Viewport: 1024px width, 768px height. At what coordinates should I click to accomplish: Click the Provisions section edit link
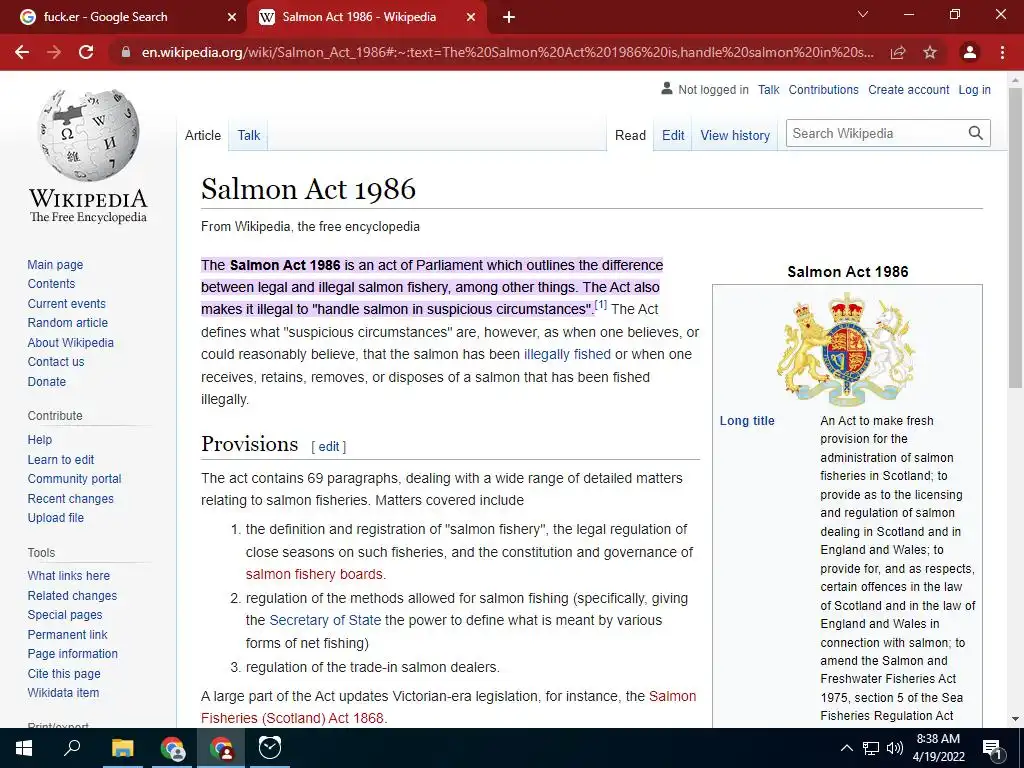pos(328,447)
